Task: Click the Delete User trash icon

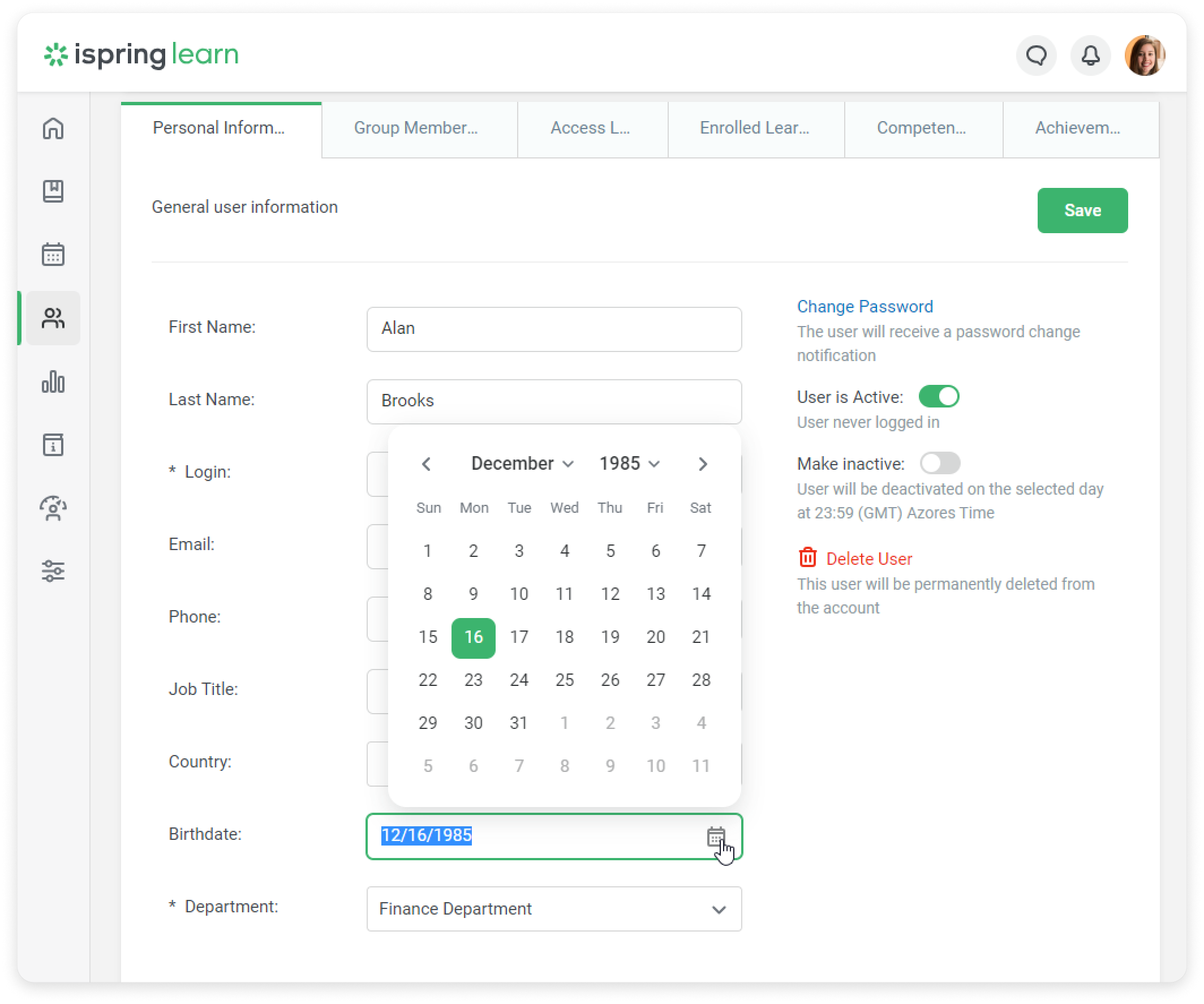Action: click(x=807, y=557)
